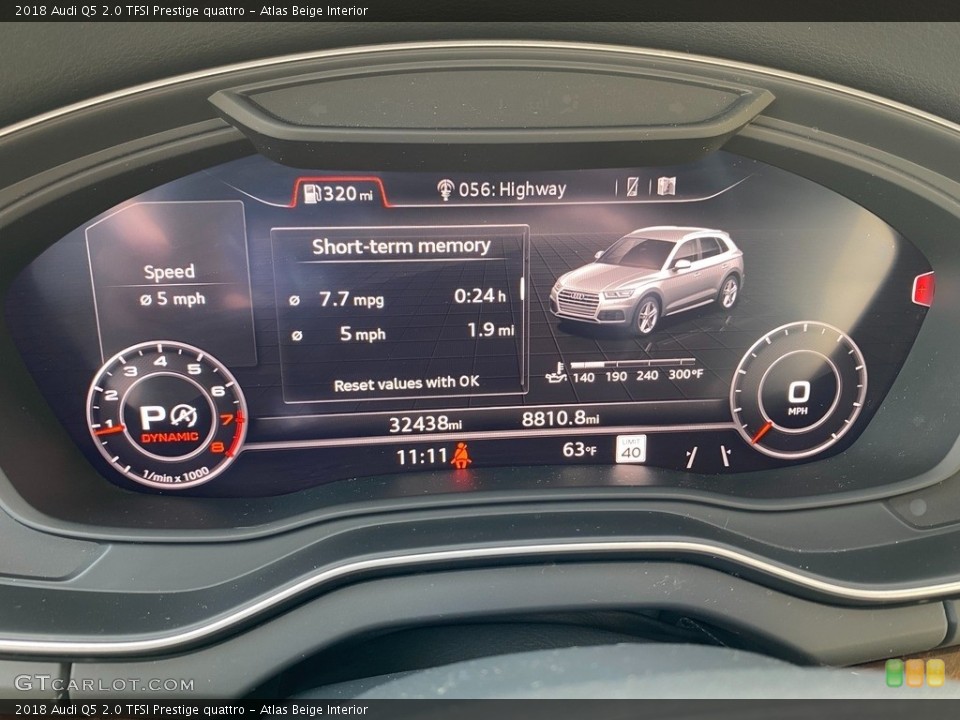960x720 pixels.
Task: Tap the 1/min x 1000 tachometer label
Action: pos(176,474)
